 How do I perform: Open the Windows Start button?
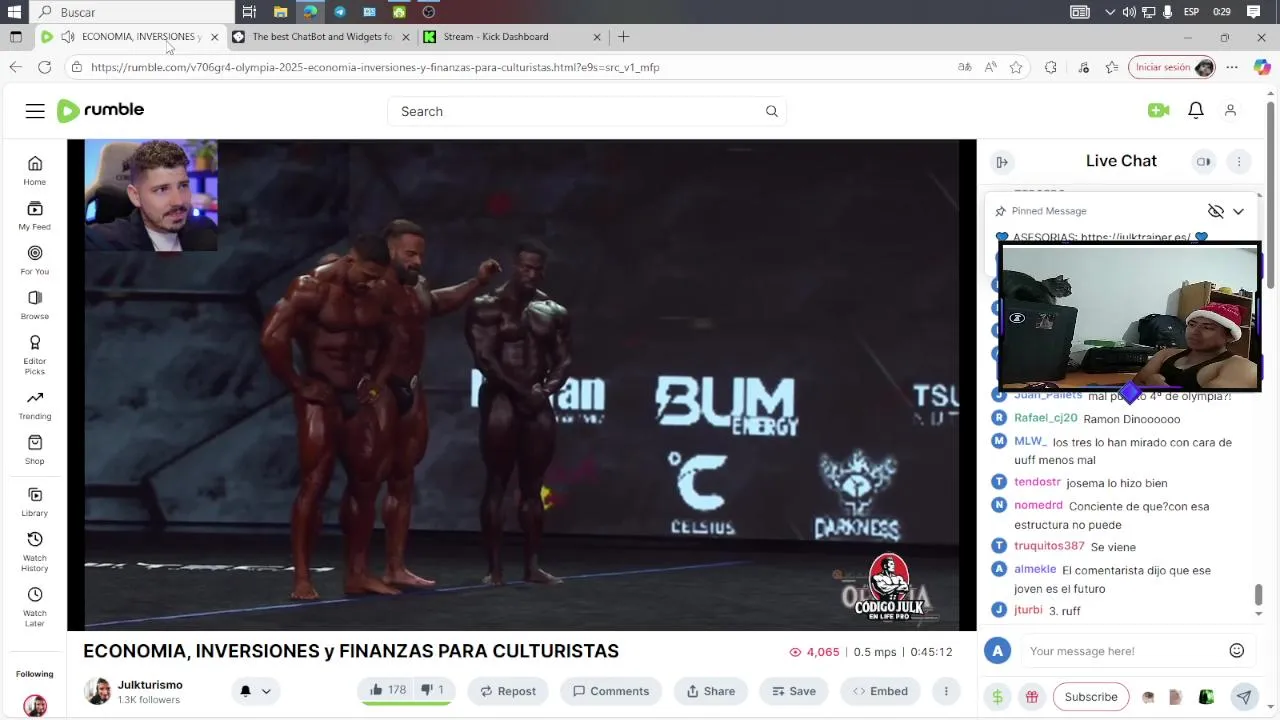[x=14, y=12]
